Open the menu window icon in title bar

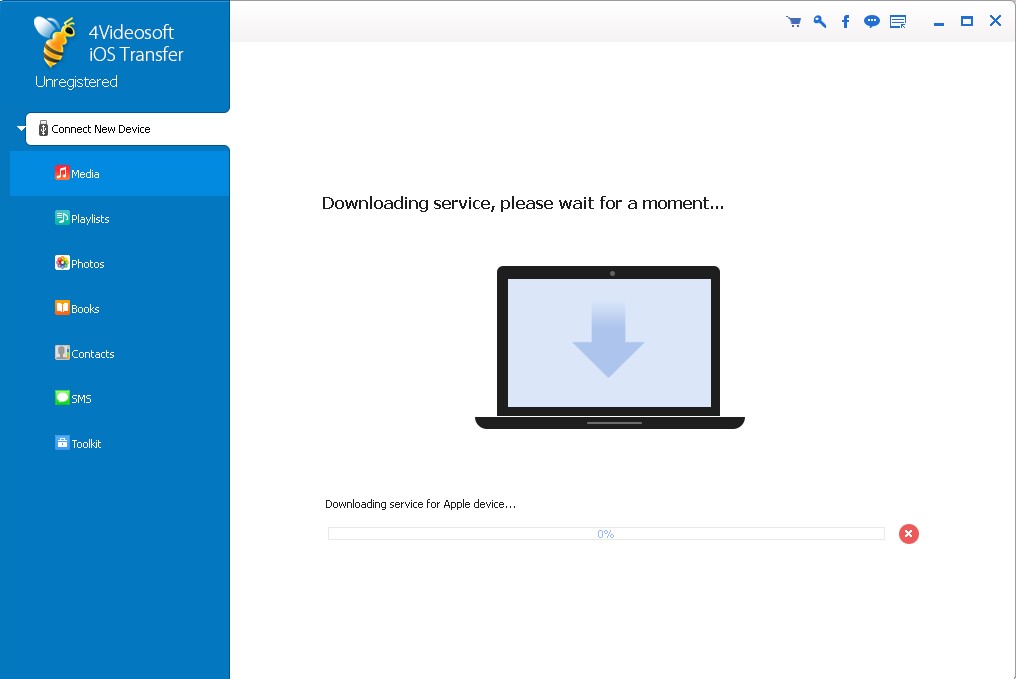pyautogui.click(x=898, y=22)
